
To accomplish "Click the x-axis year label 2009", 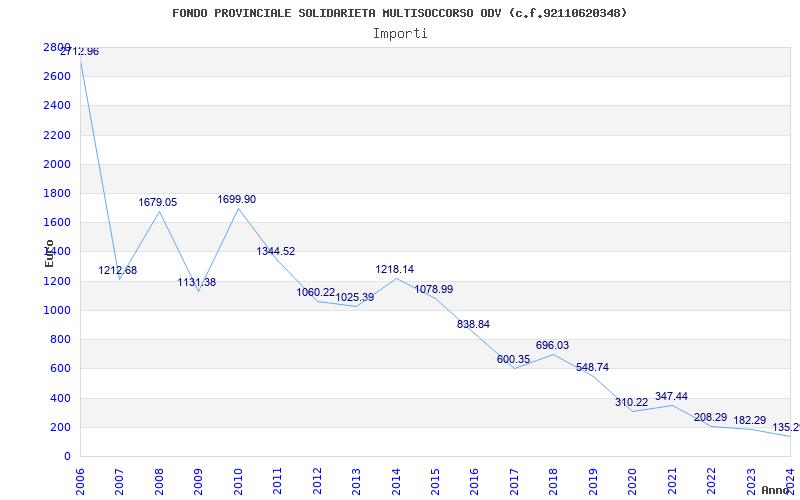I will pos(198,482).
